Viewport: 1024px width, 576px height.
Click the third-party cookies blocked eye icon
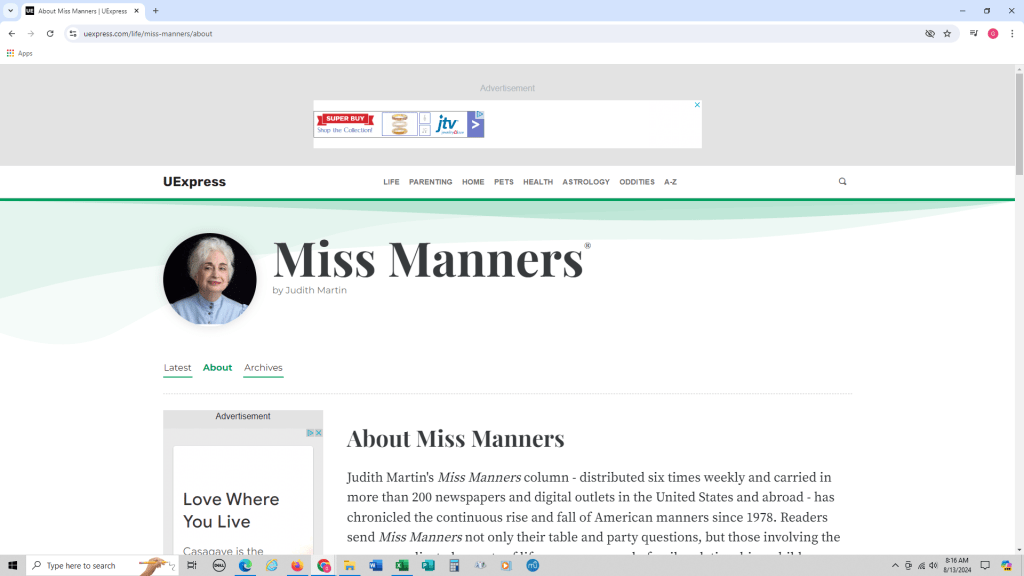pyautogui.click(x=929, y=33)
